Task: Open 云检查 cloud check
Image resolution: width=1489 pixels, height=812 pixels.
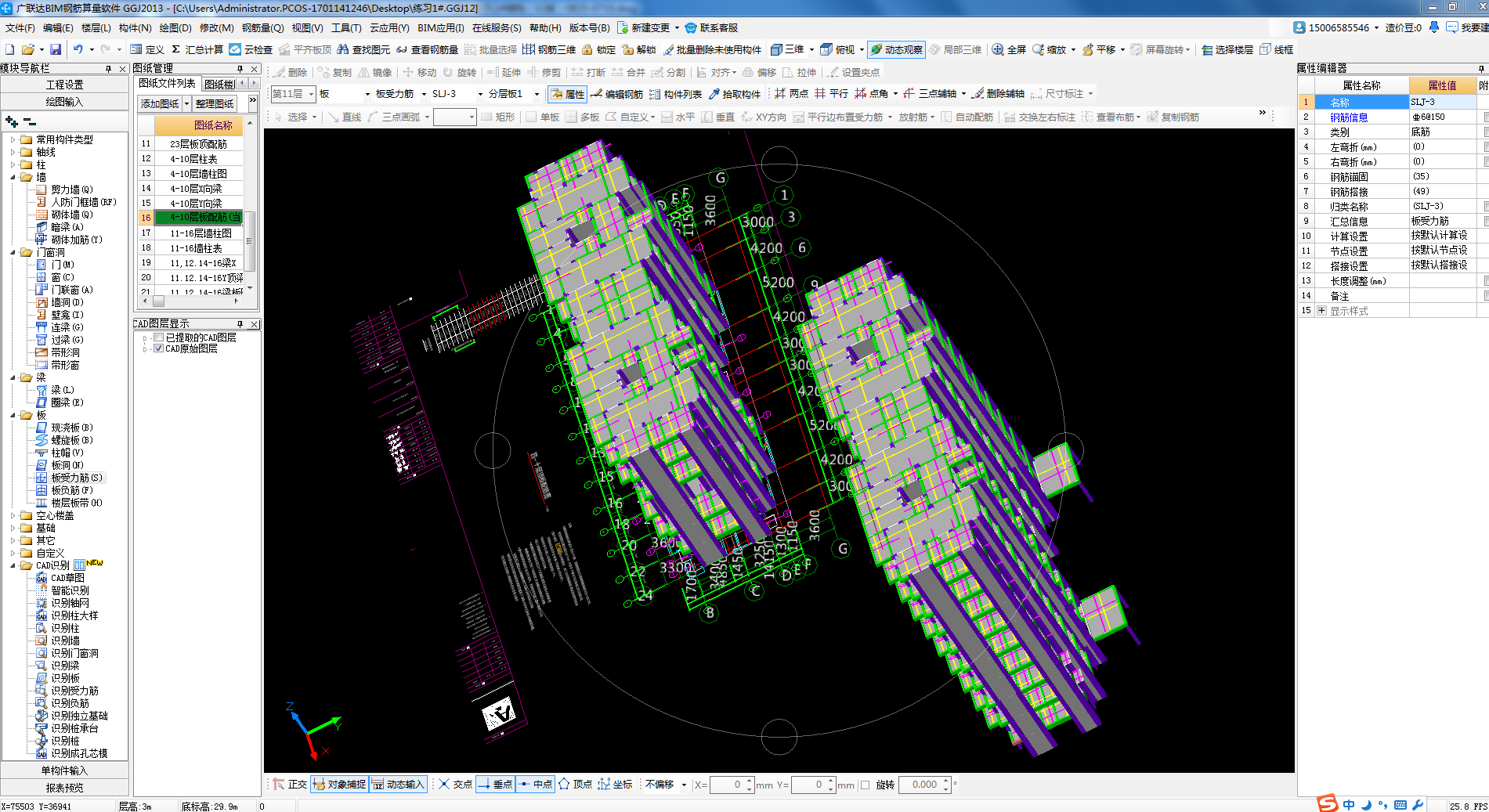Action: [x=251, y=49]
